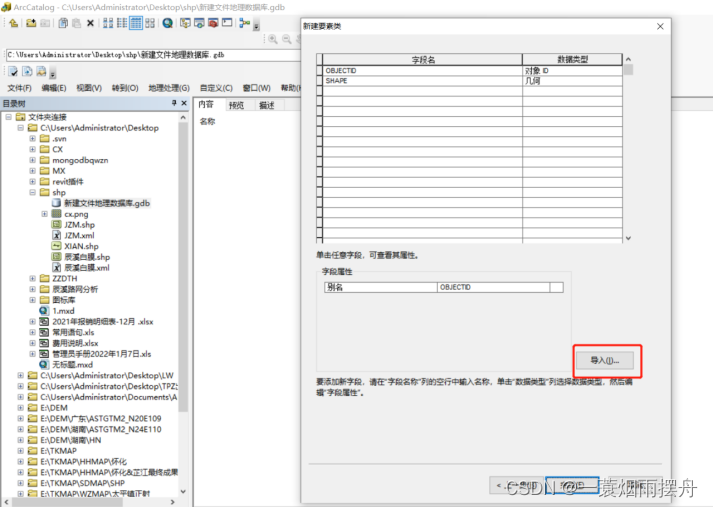Click the Import Metadata icon
Viewport: 713px width, 507px height.
tap(41, 71)
